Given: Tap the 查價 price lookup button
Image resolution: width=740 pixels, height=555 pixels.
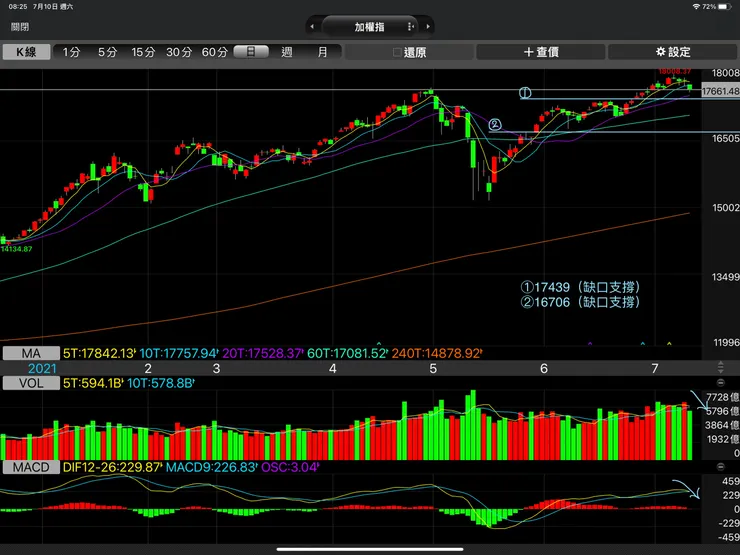Looking at the screenshot, I should (541, 52).
